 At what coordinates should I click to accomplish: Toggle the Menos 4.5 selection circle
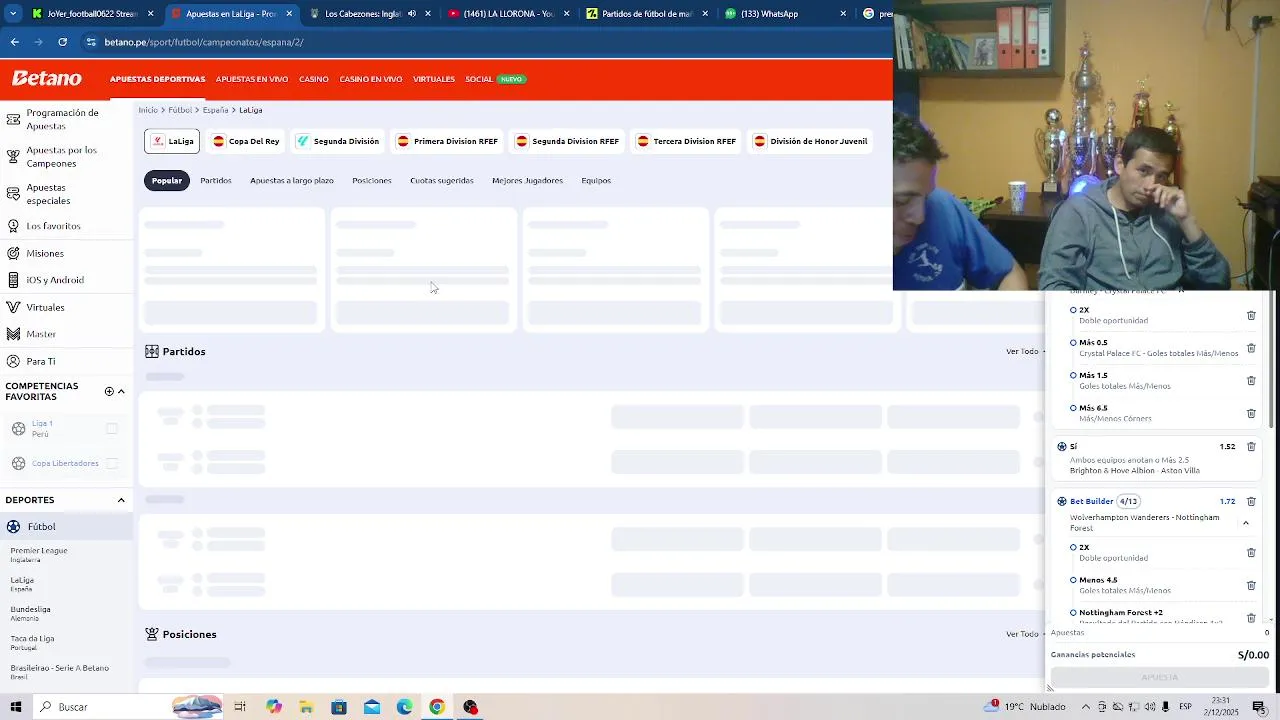[1073, 580]
